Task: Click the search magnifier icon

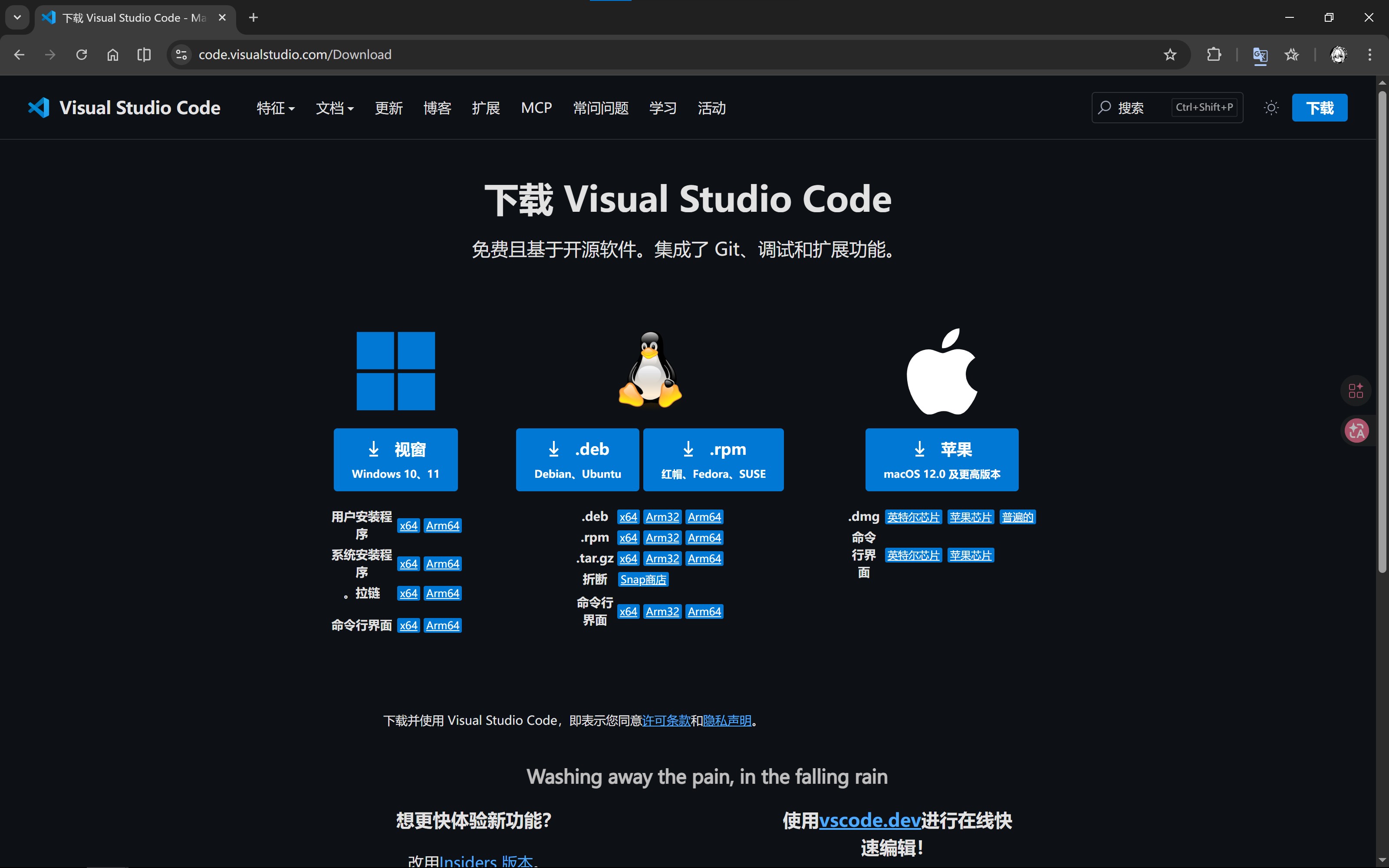Action: tap(1105, 108)
